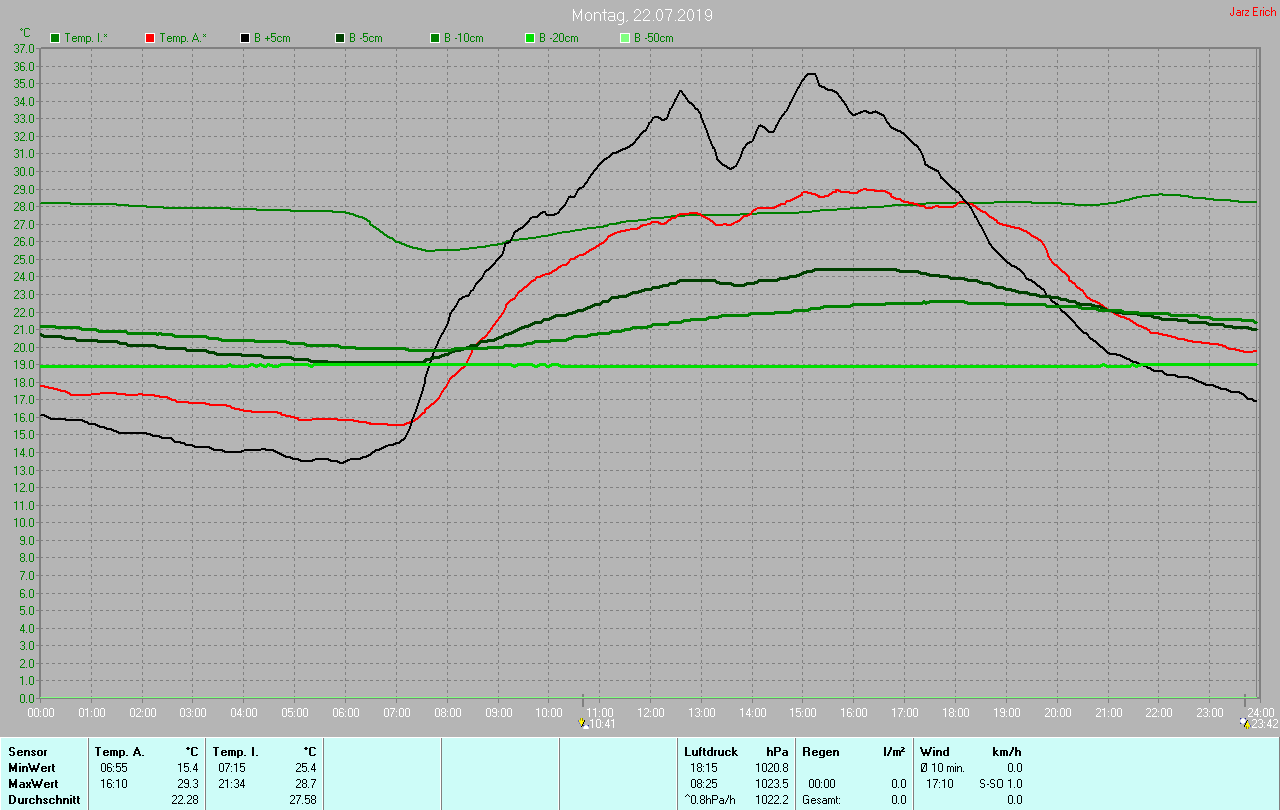This screenshot has width=1280, height=810.
Task: Click the 'B -20cm' legend label
Action: [559, 38]
